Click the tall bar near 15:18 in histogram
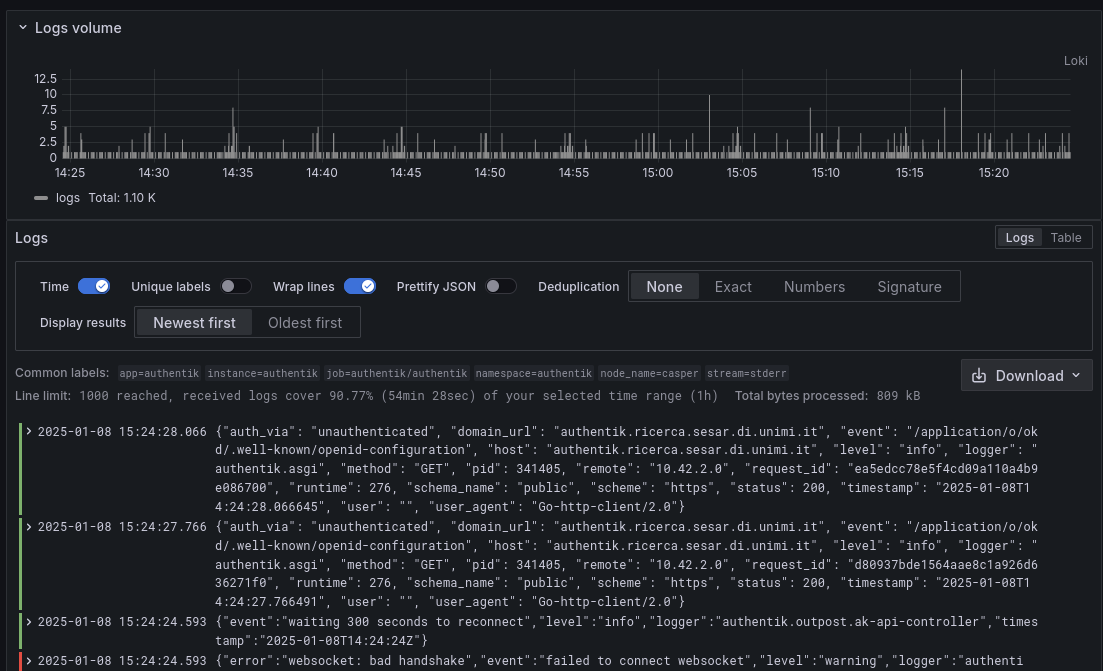Screen dimensions: 1103x671 point(961,115)
